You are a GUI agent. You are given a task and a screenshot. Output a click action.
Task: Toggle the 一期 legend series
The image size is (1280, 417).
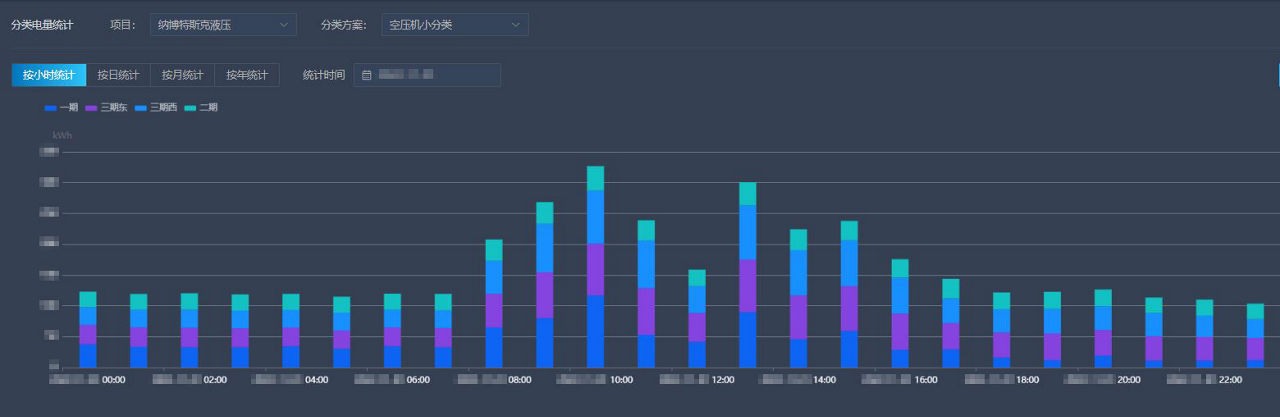(x=61, y=107)
